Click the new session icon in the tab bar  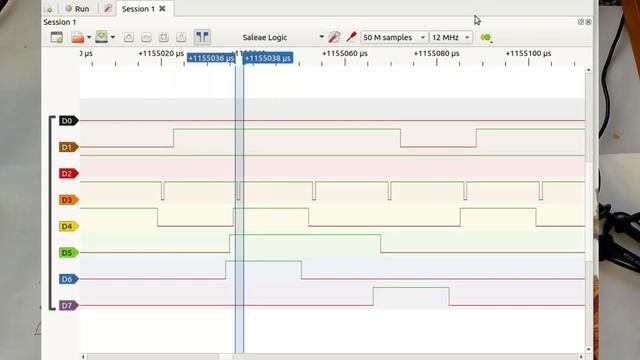pos(49,9)
